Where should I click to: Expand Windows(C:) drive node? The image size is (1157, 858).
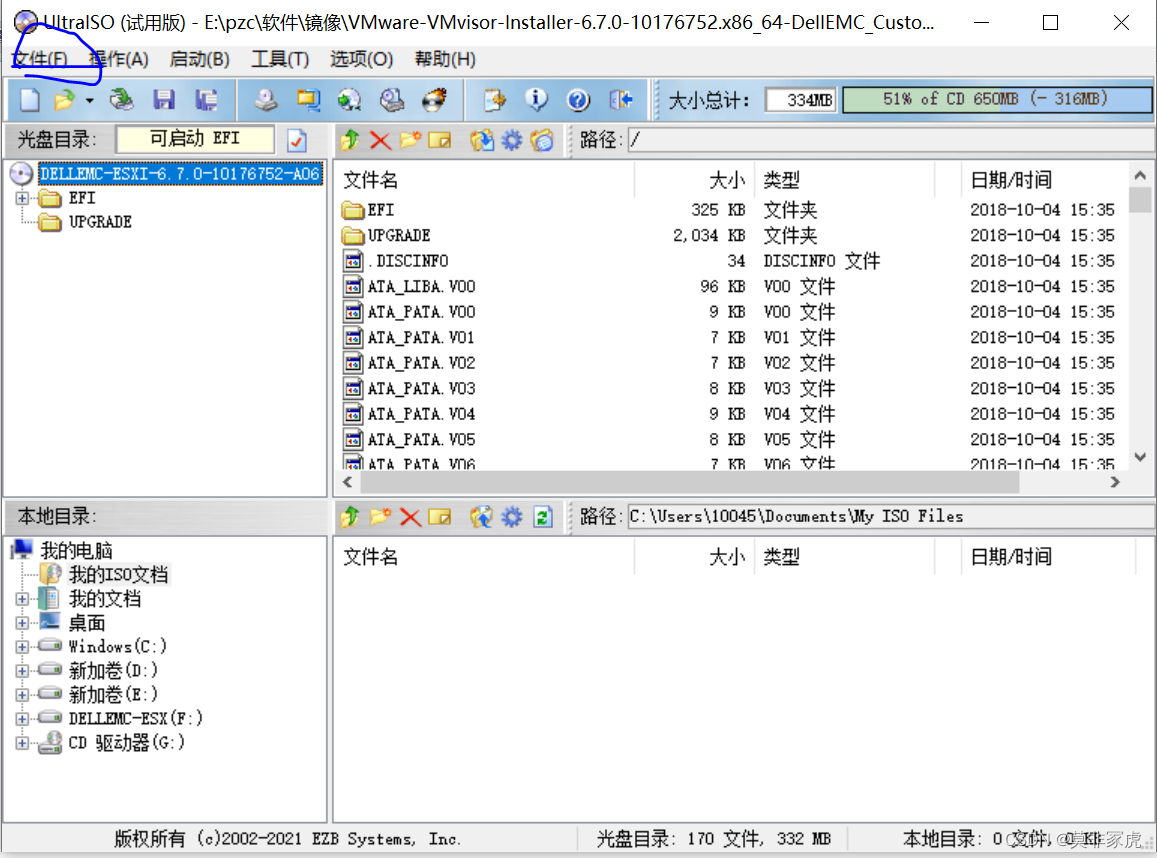pyautogui.click(x=22, y=647)
